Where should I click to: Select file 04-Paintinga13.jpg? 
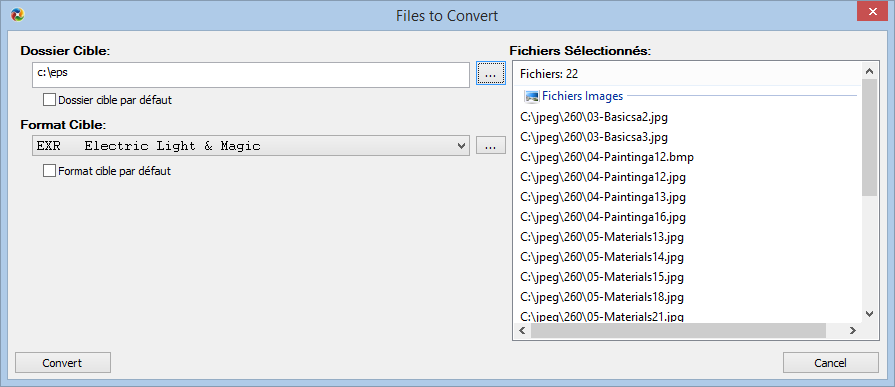603,197
